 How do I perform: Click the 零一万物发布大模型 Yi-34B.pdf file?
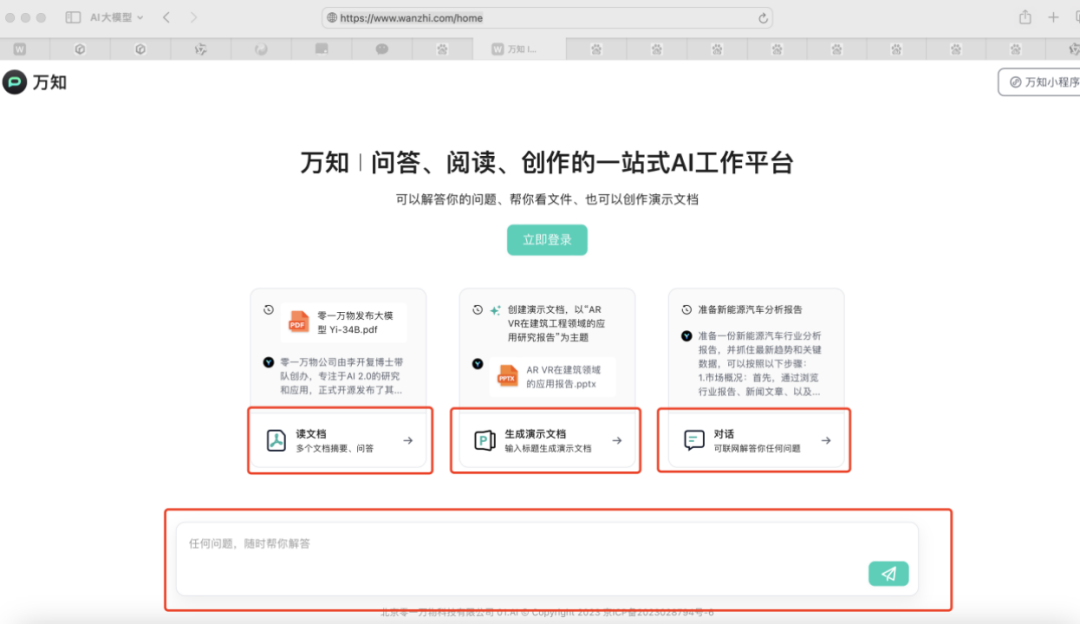[344, 322]
